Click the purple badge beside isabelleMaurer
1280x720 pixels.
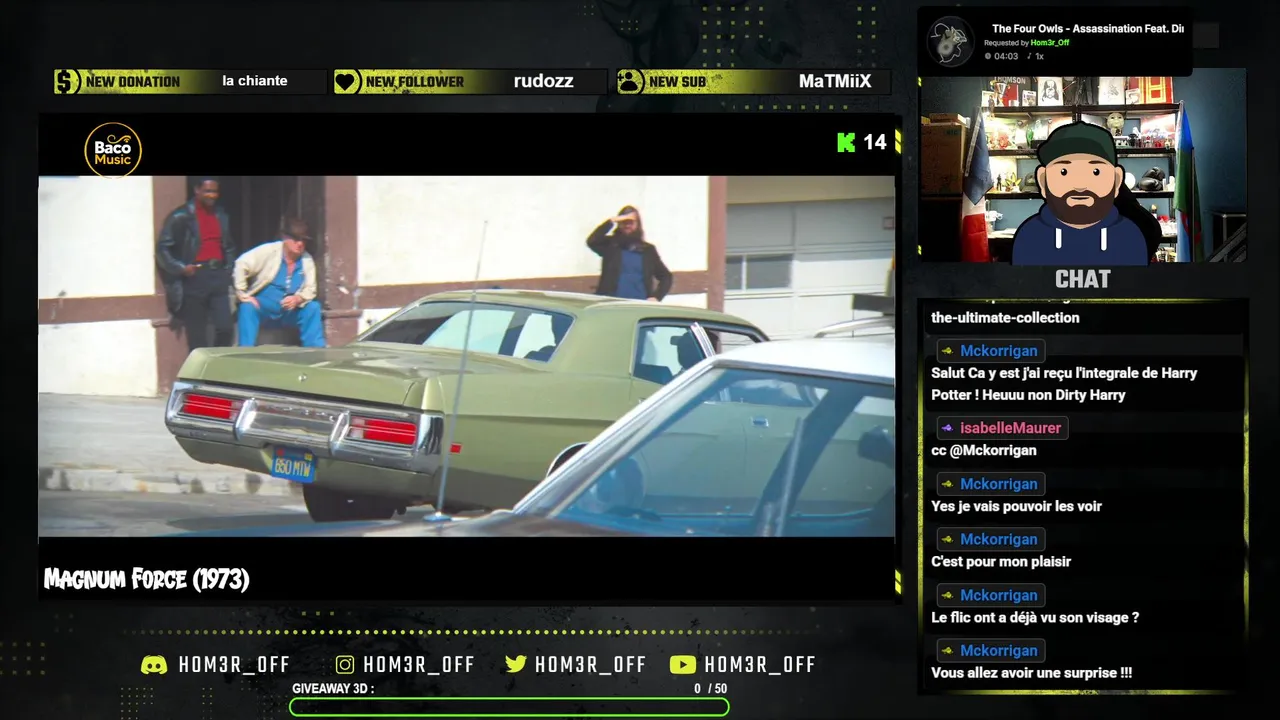pos(947,428)
